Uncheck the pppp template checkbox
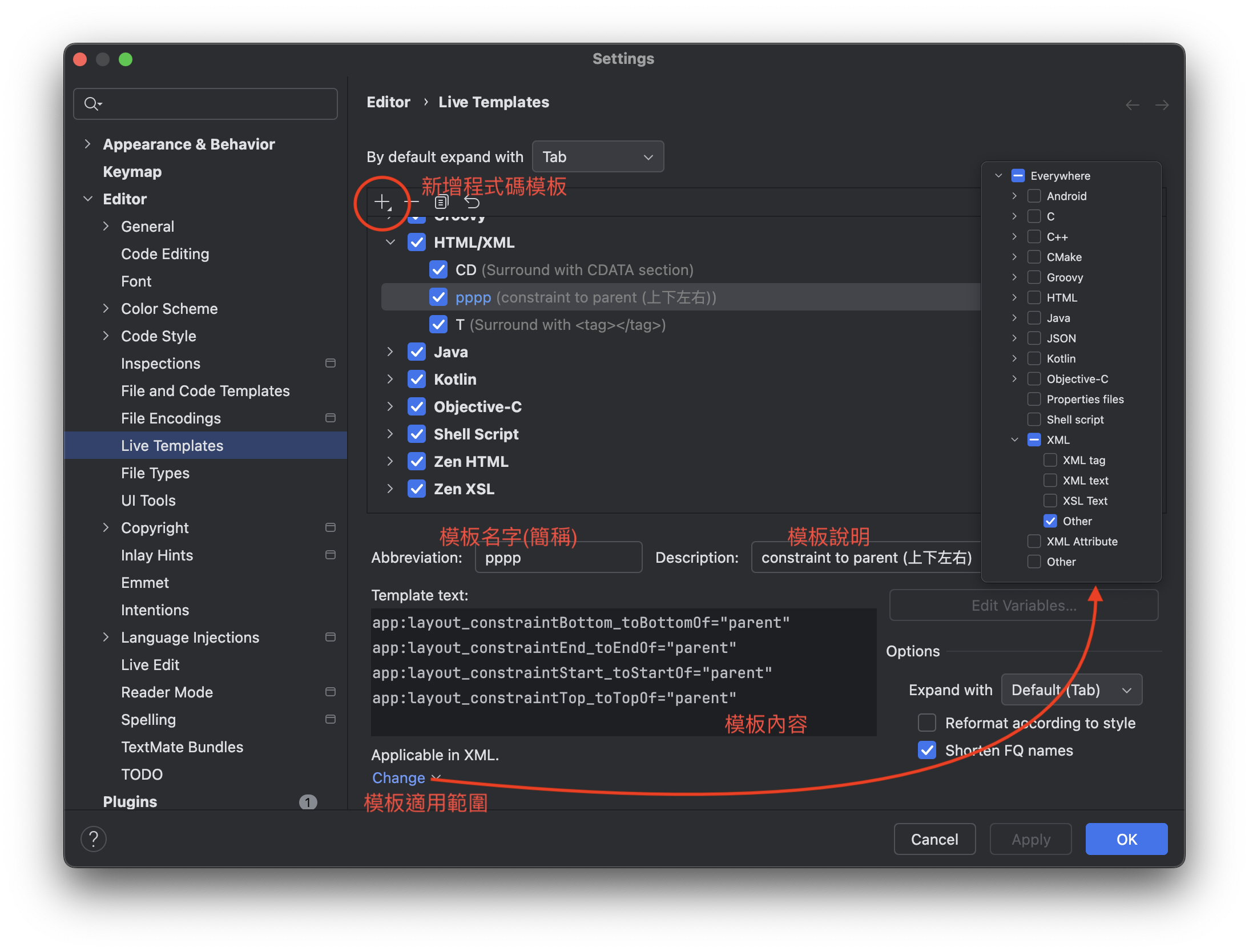The width and height of the screenshot is (1249, 952). click(x=438, y=297)
